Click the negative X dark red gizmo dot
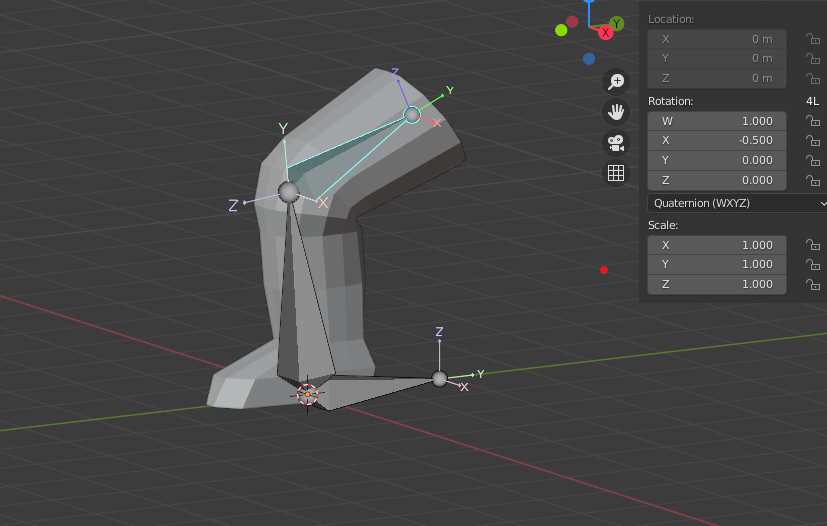 572,22
